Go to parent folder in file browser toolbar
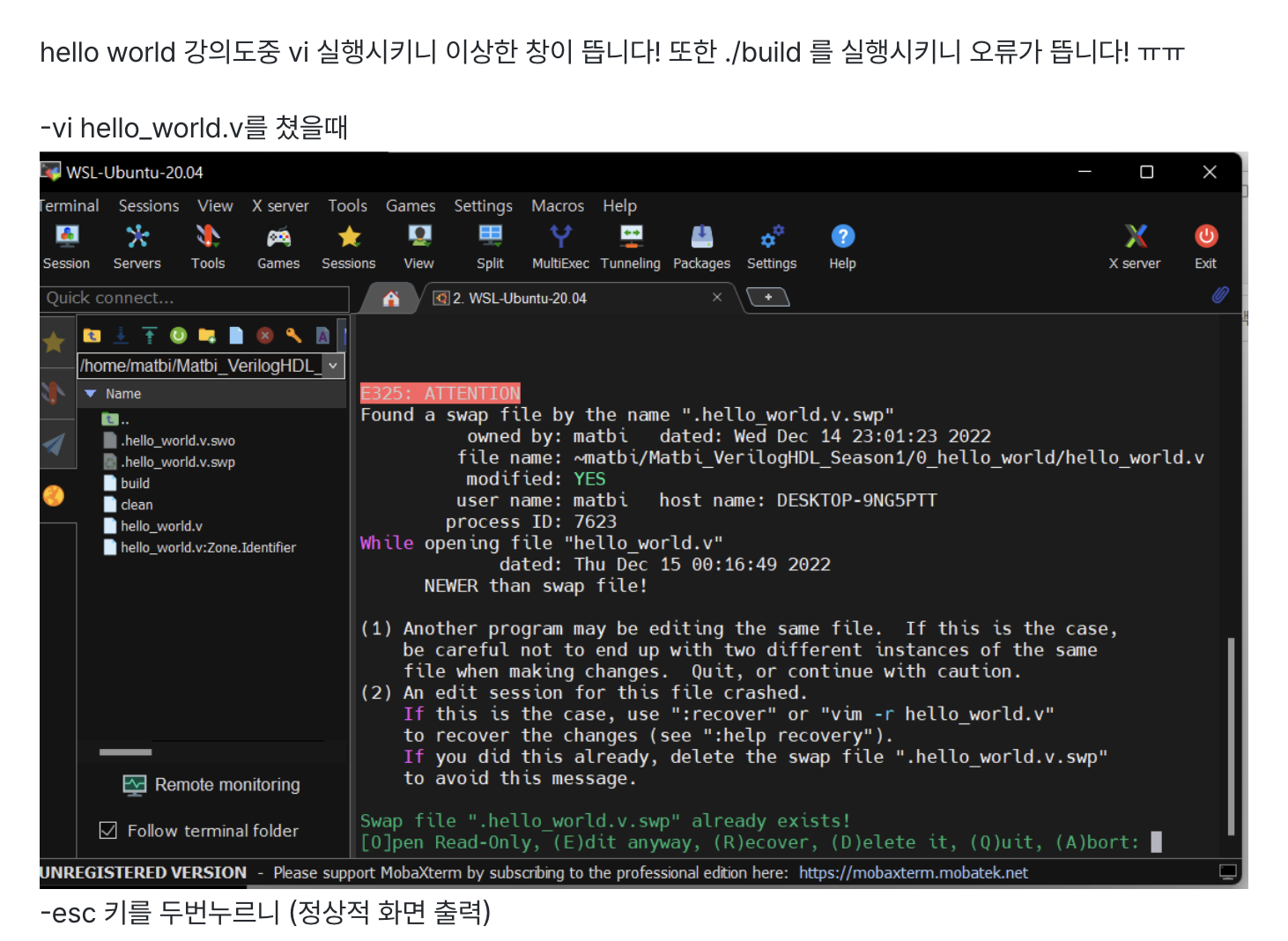The height and width of the screenshot is (941, 1288). pyautogui.click(x=92, y=335)
